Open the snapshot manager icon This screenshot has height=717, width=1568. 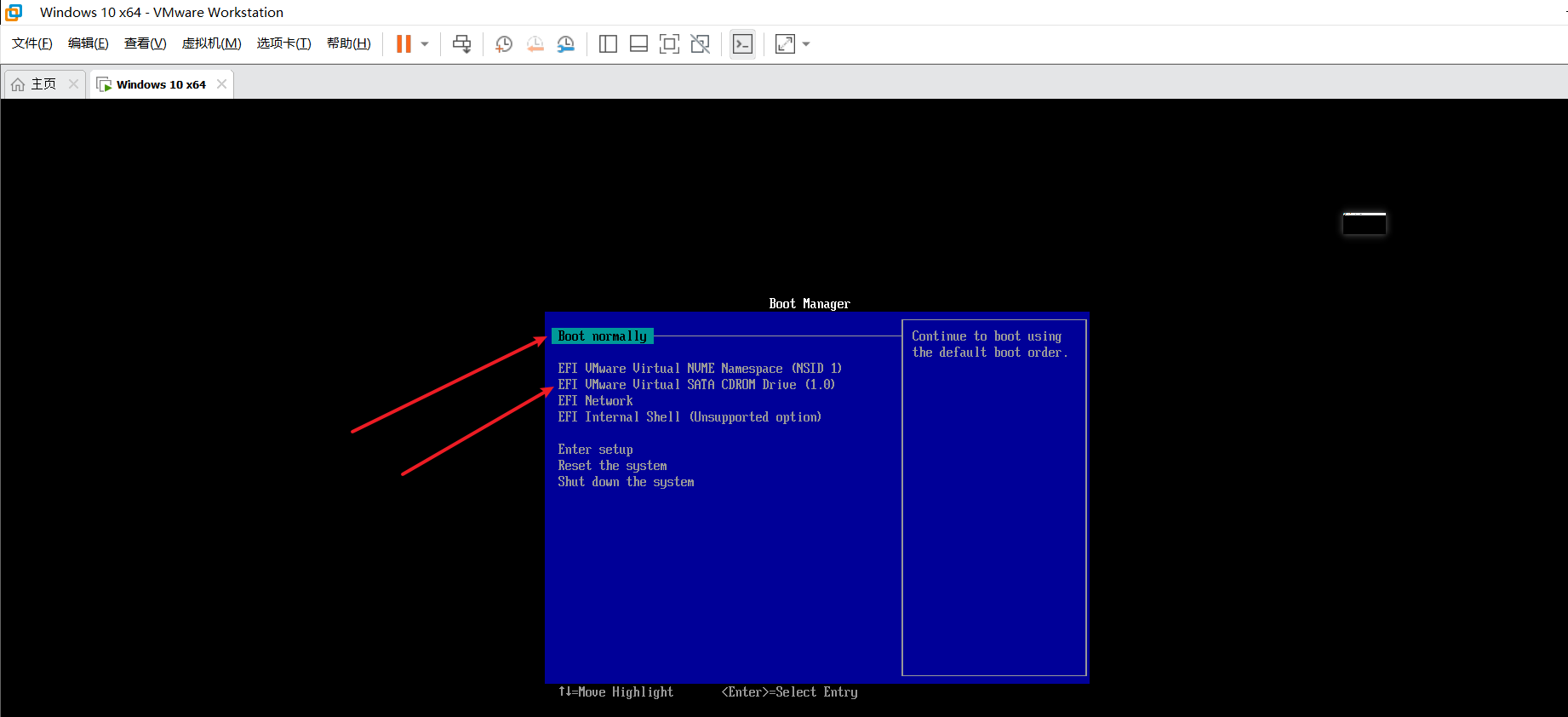click(566, 44)
